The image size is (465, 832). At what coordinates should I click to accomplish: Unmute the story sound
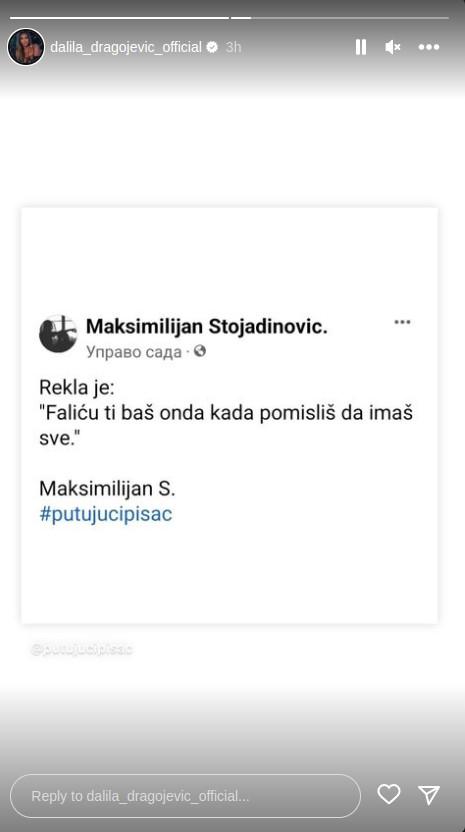coord(392,47)
